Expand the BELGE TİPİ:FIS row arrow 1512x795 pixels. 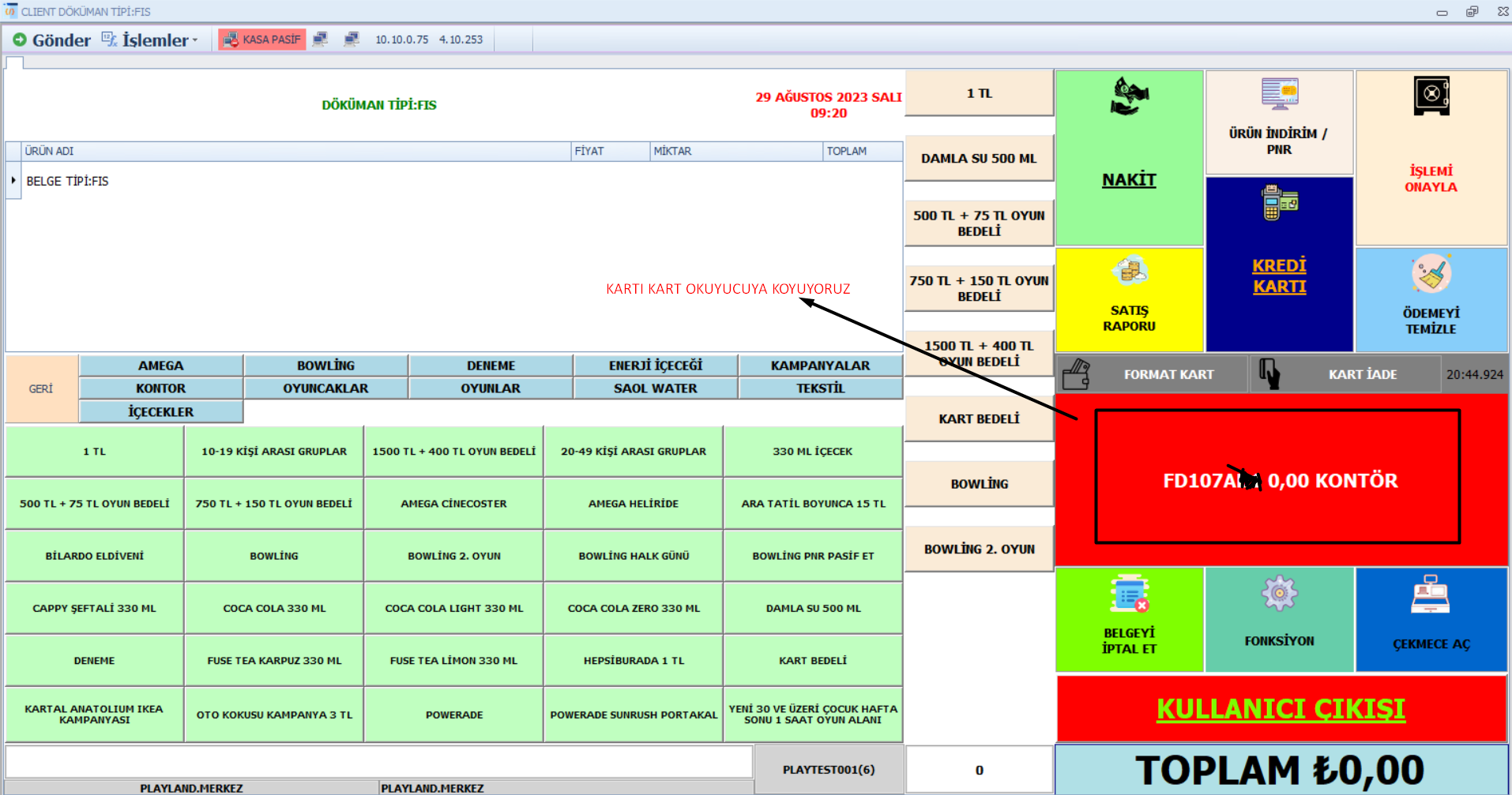13,181
